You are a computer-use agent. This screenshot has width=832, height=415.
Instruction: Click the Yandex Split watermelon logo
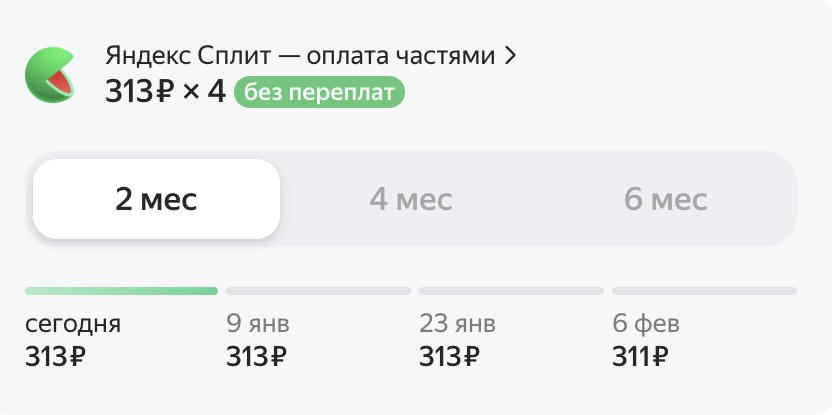[49, 75]
